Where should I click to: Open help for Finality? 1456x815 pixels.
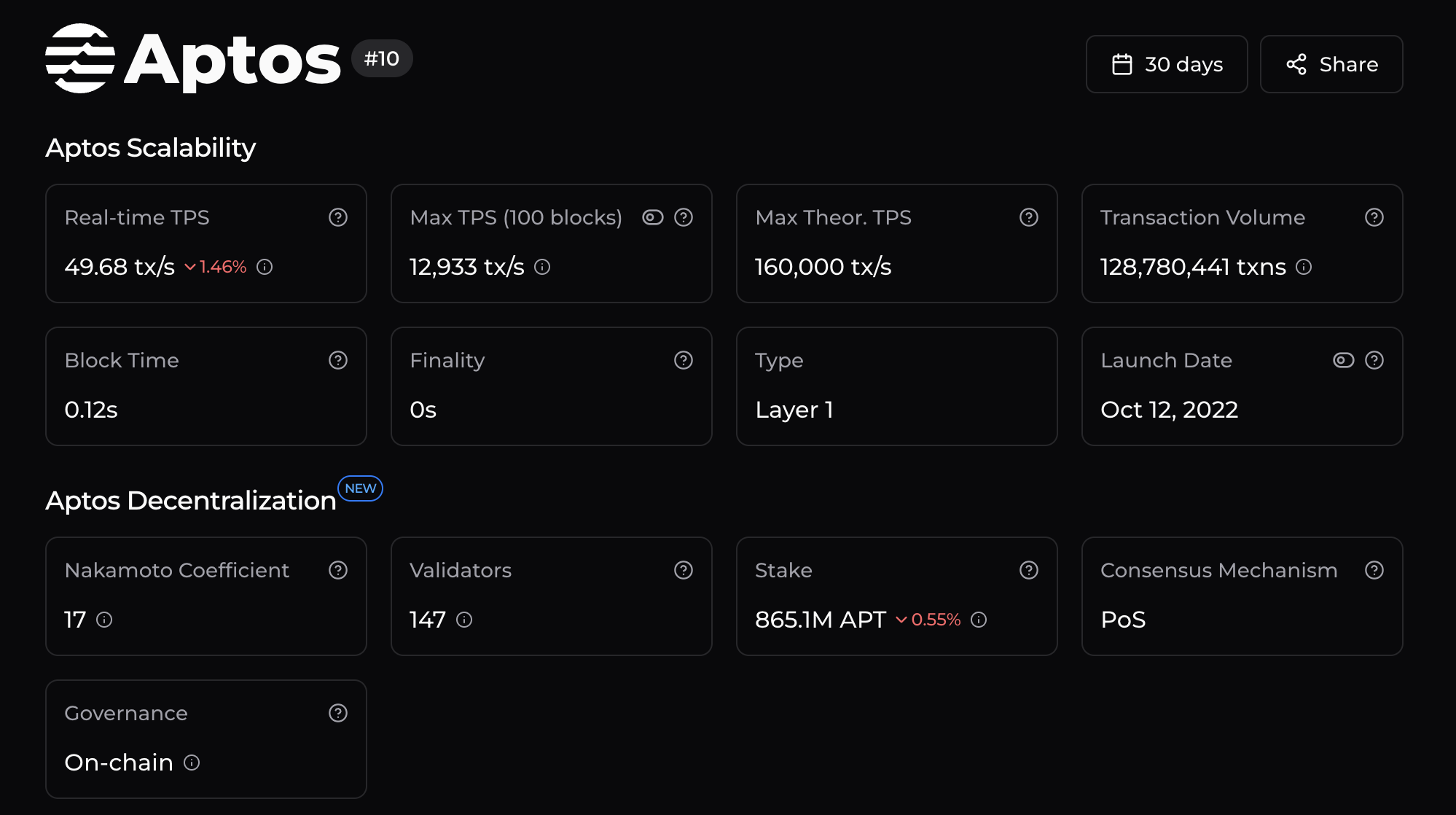coord(684,360)
